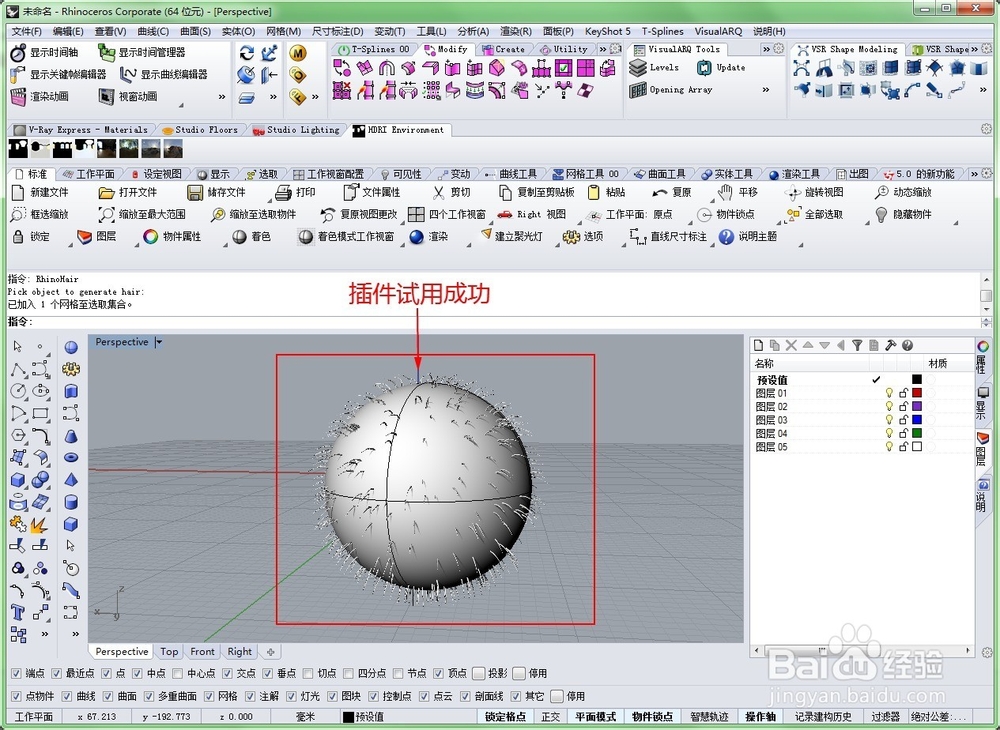1000x730 pixels.
Task: Switch to the Studio Lighting tab
Action: [x=297, y=130]
